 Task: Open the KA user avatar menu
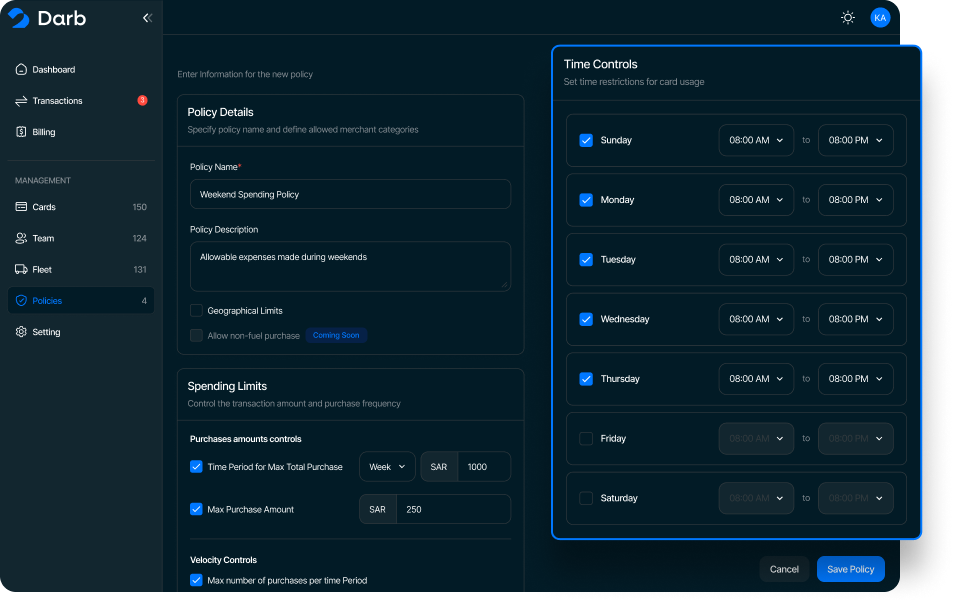click(880, 18)
